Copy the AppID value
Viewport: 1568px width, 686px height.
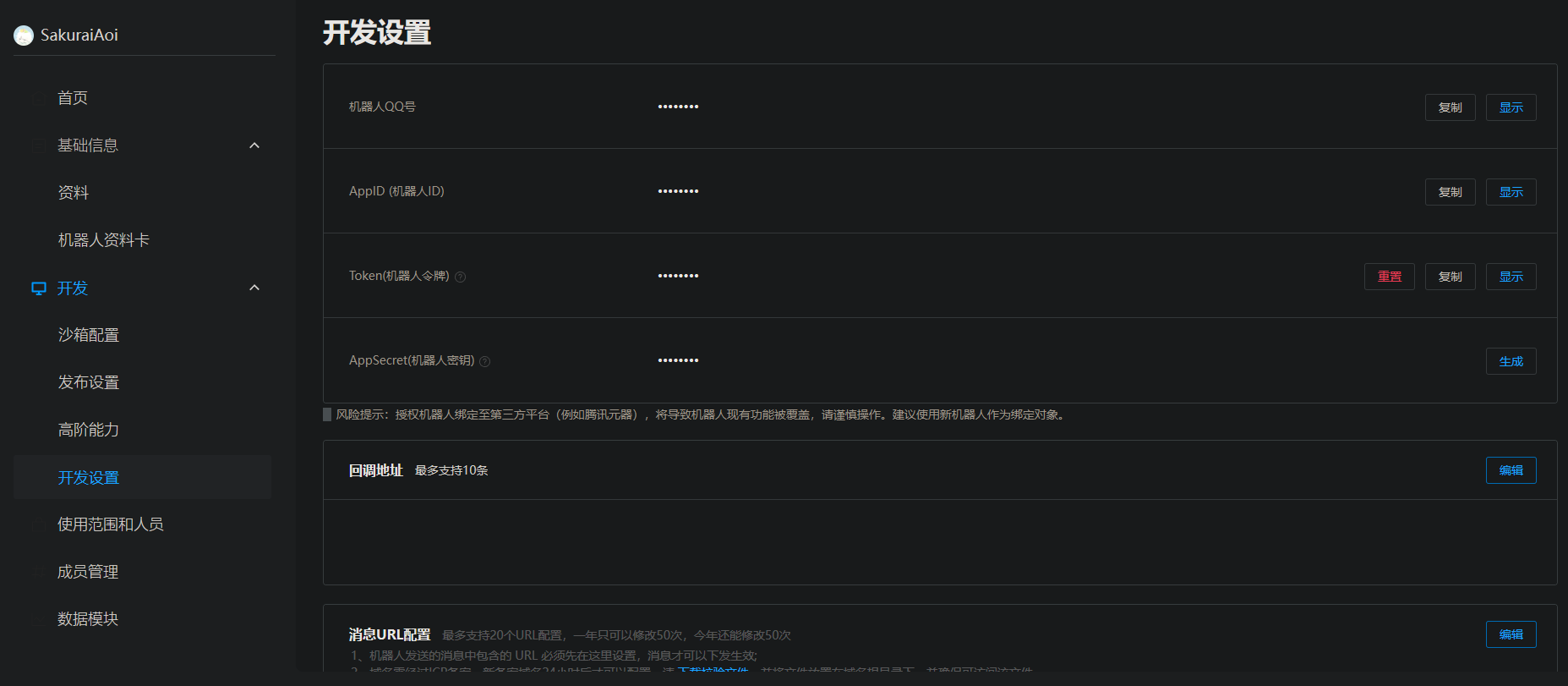point(1450,192)
